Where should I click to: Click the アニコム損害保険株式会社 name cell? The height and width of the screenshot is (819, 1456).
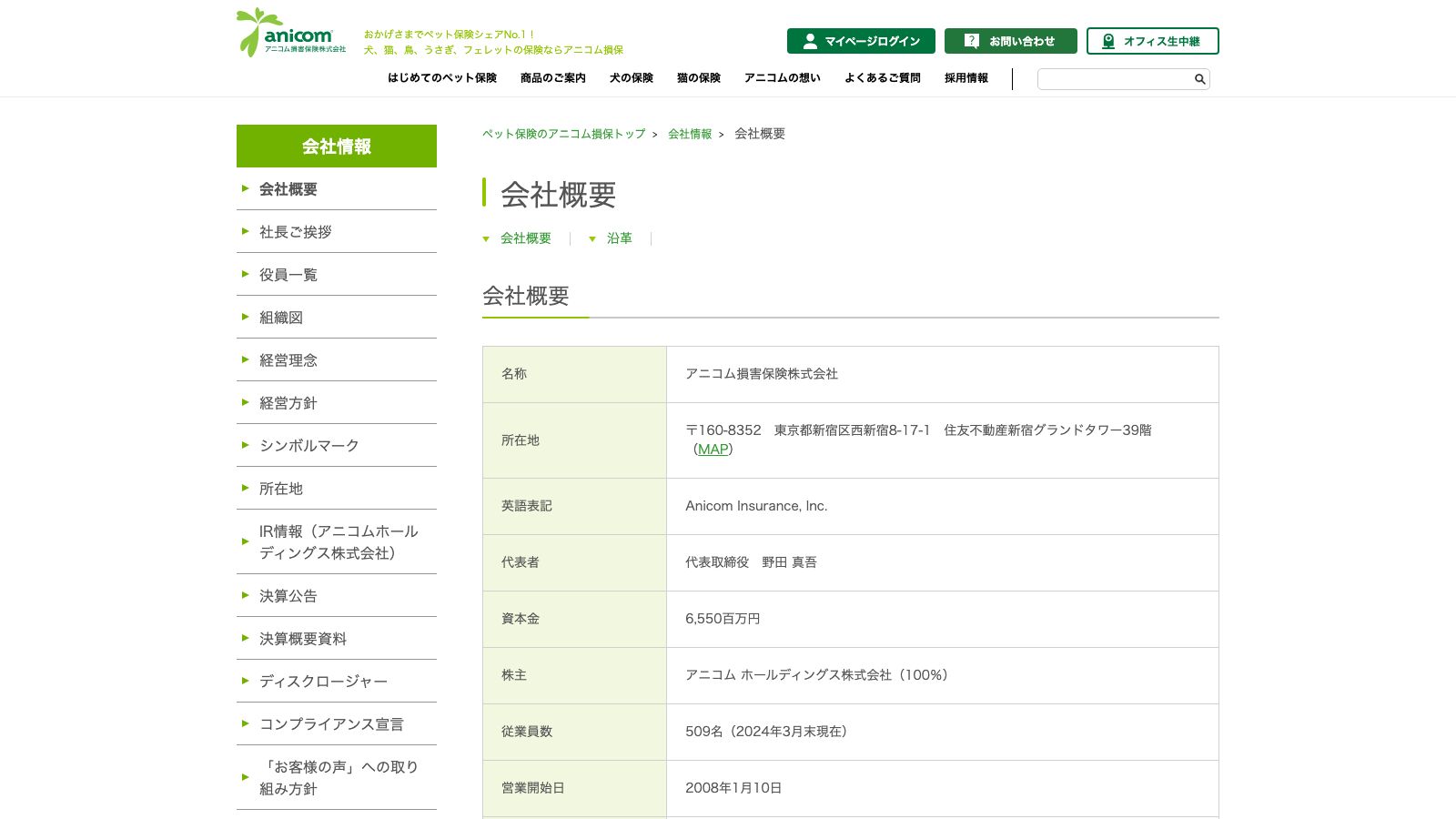(943, 374)
